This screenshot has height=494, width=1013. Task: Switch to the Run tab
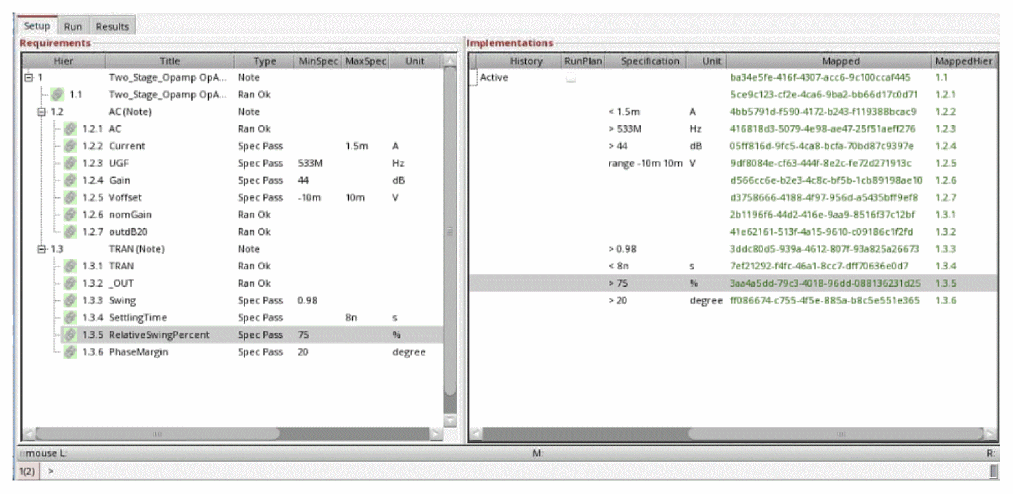coord(73,26)
